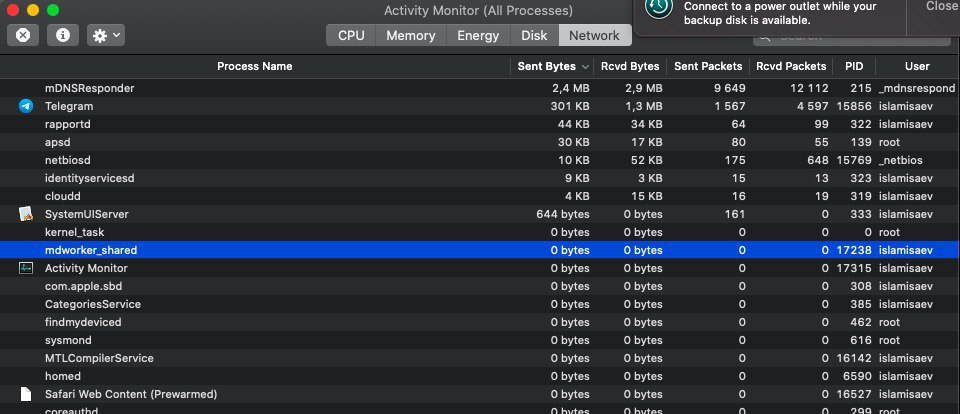
Task: Switch to the CPU tab
Action: 351,36
